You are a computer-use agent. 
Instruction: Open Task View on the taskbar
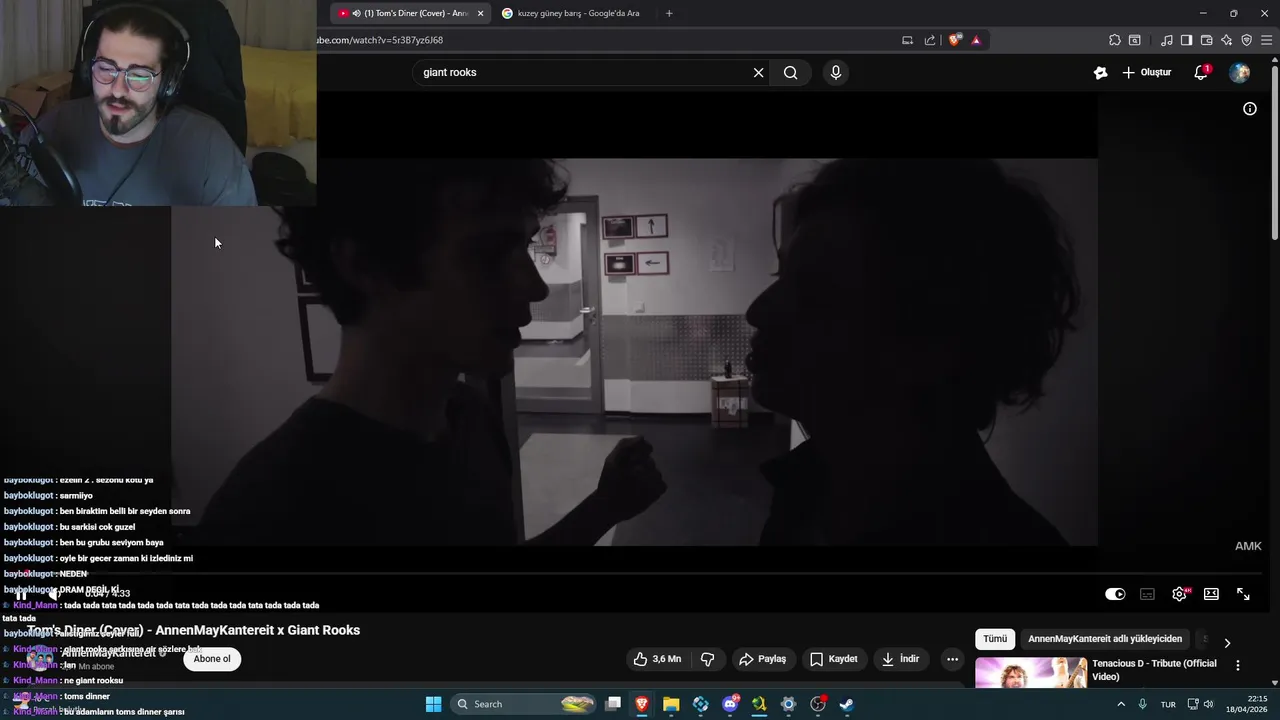coord(613,704)
